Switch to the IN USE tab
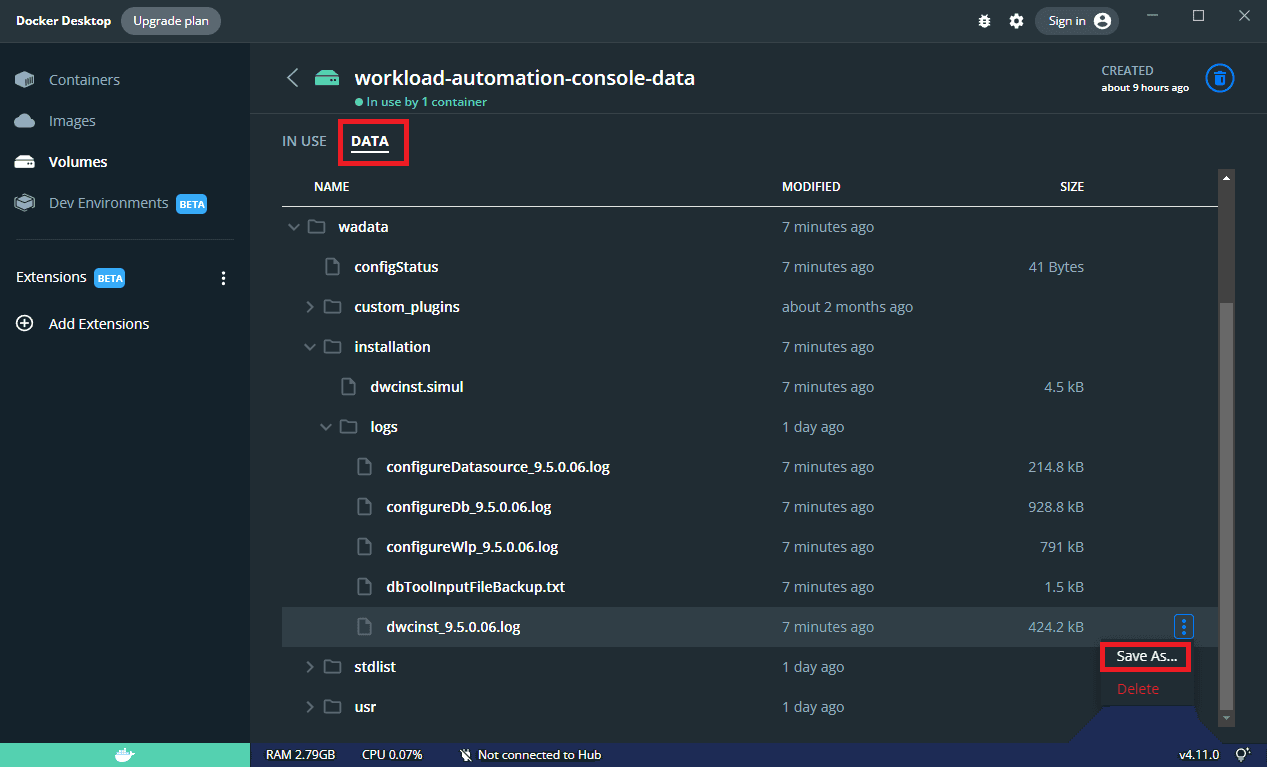The image size is (1267, 767). (x=304, y=141)
